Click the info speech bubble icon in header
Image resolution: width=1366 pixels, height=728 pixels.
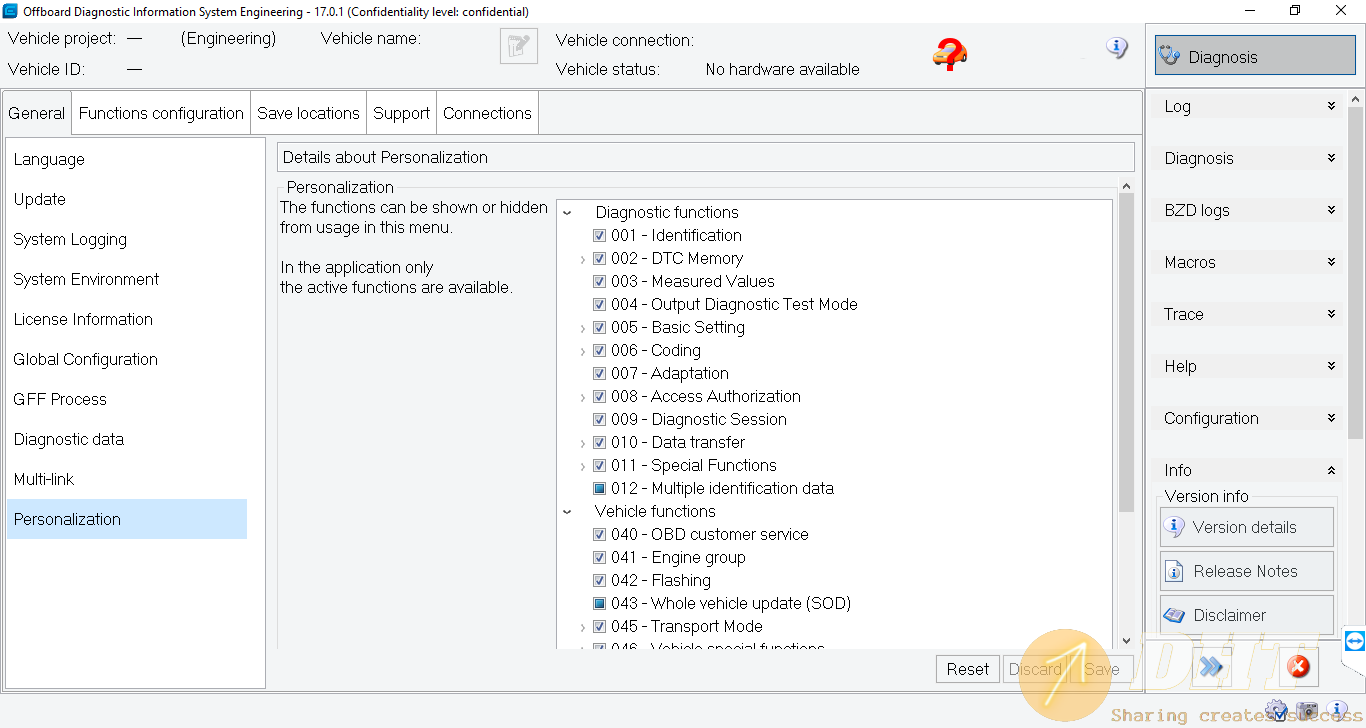point(1116,48)
